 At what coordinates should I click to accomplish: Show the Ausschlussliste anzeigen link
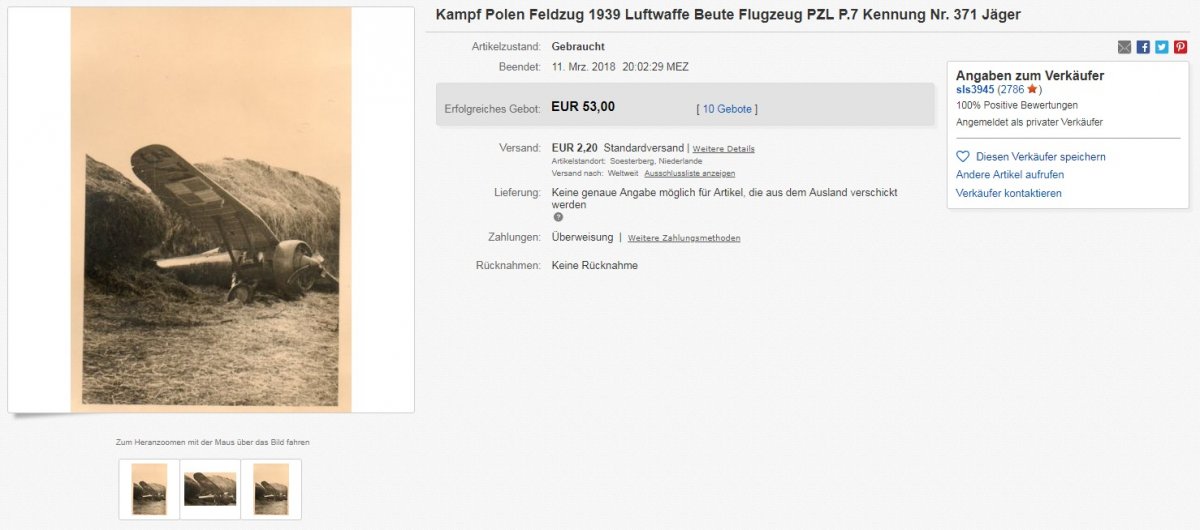[x=689, y=173]
